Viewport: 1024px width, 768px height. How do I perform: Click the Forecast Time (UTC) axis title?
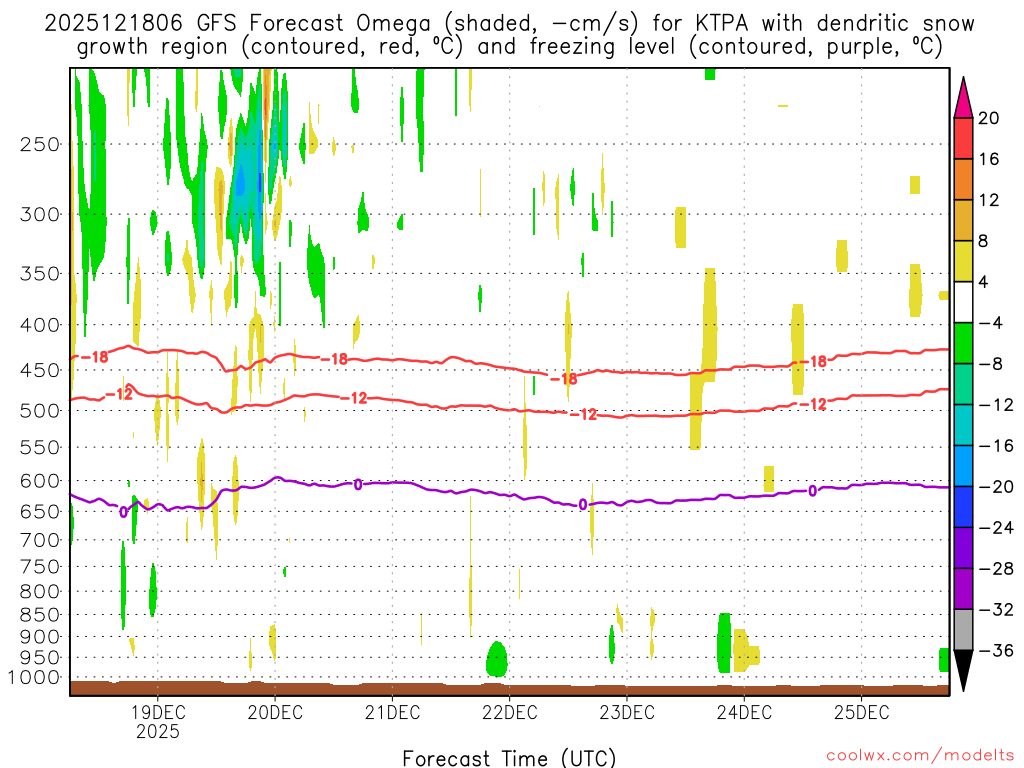click(x=509, y=758)
